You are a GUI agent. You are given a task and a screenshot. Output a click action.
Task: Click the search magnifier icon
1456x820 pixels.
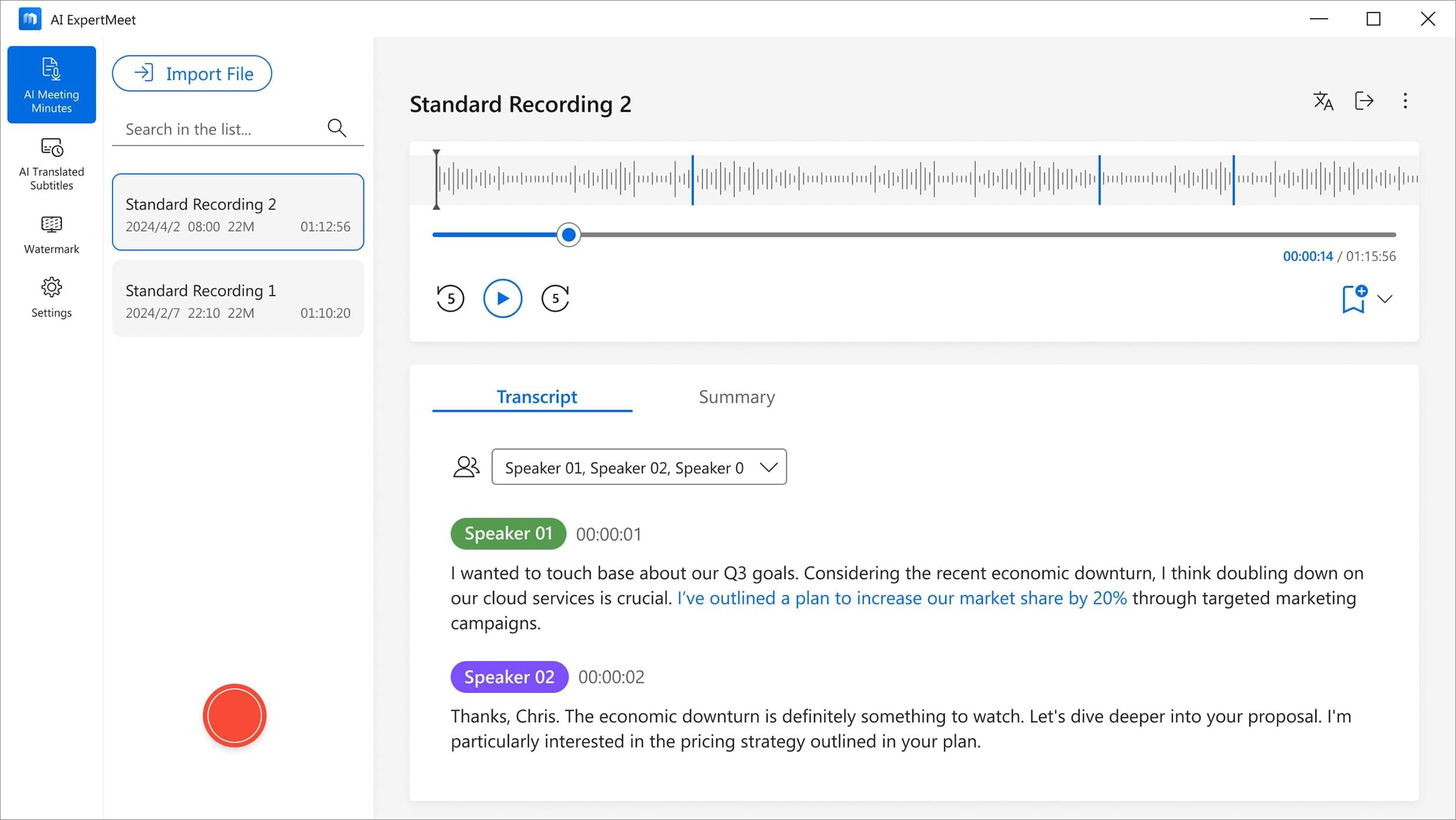click(337, 128)
